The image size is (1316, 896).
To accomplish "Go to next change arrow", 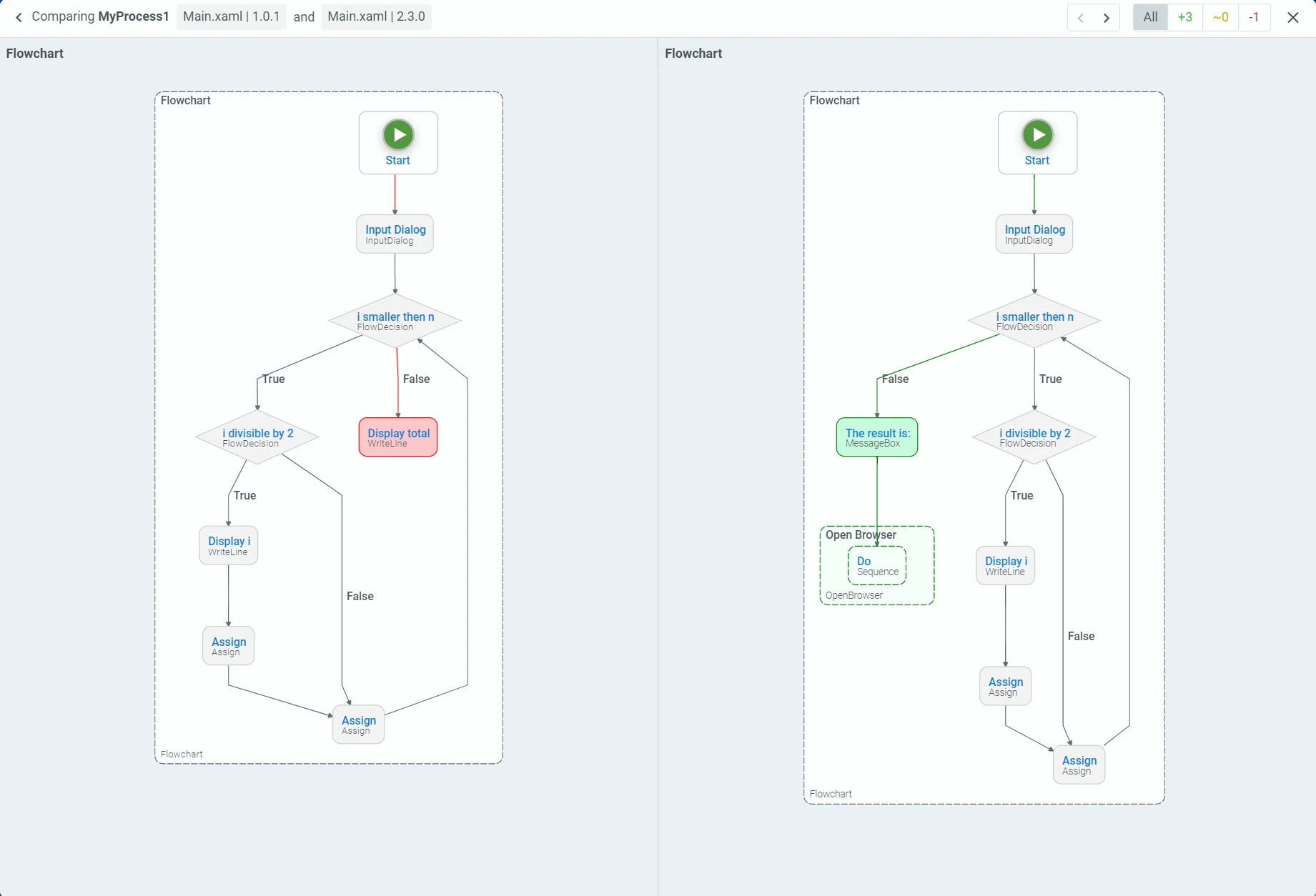I will pos(1107,18).
